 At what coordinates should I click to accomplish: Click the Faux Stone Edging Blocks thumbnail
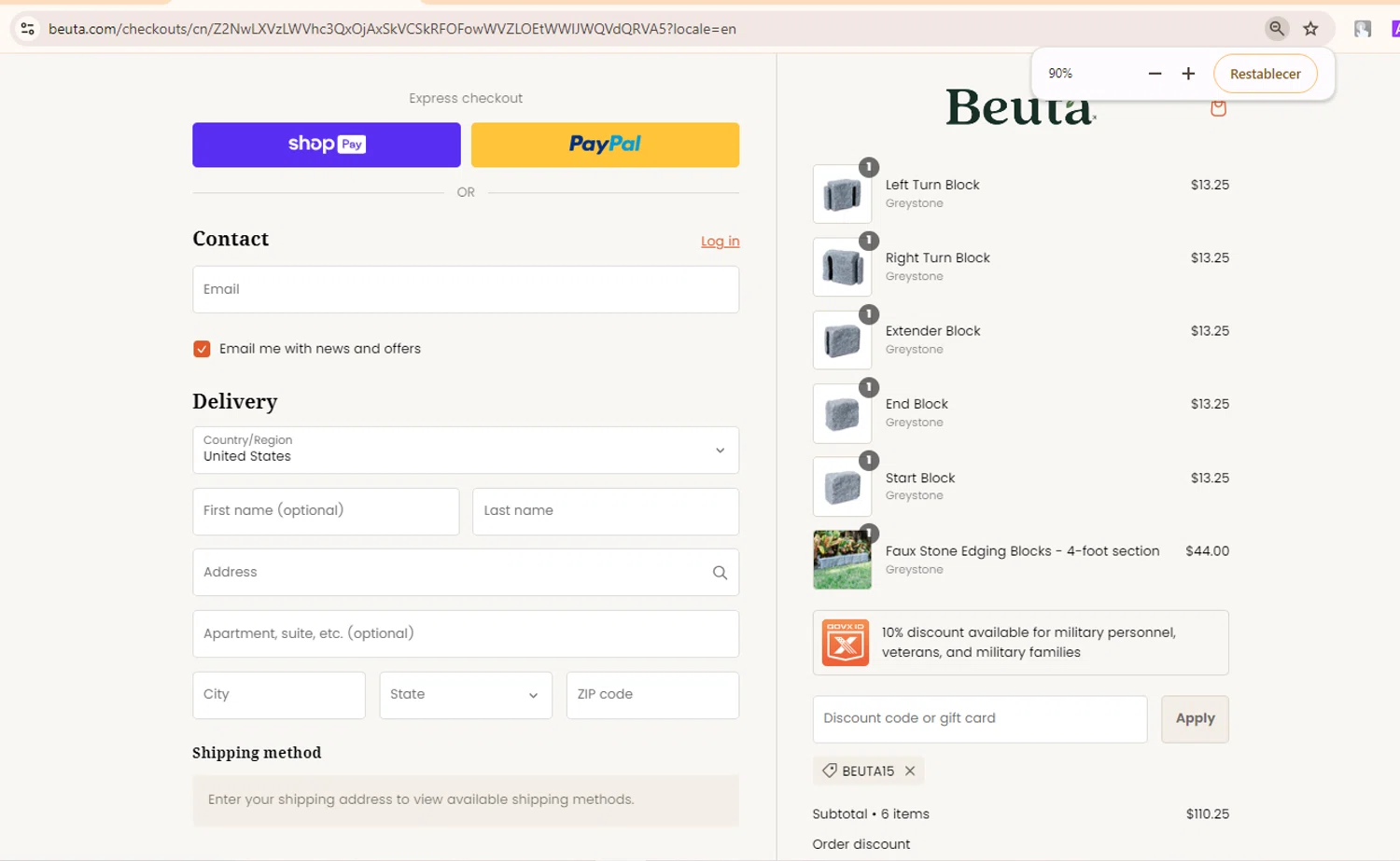click(x=842, y=560)
